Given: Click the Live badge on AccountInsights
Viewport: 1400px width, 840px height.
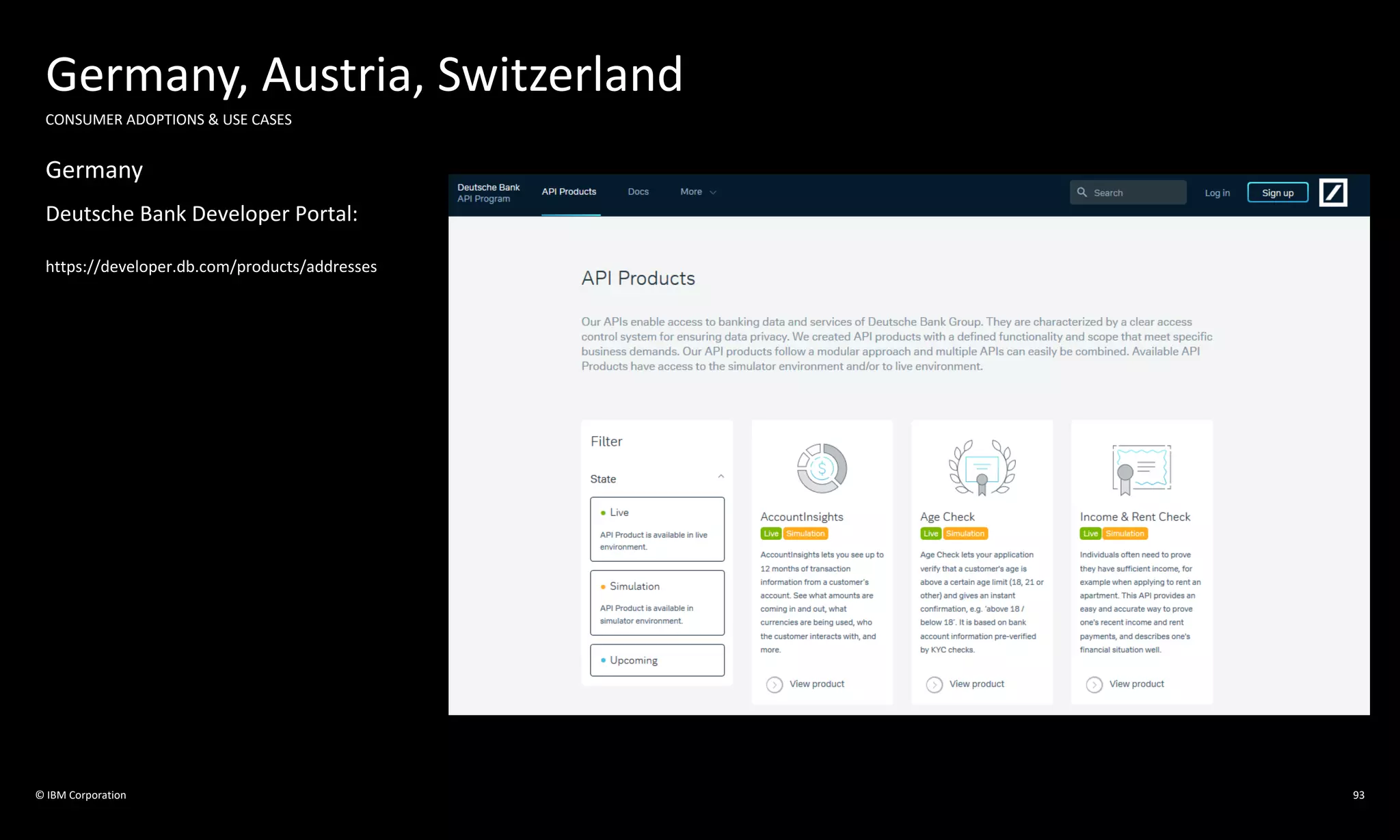Looking at the screenshot, I should [x=771, y=534].
